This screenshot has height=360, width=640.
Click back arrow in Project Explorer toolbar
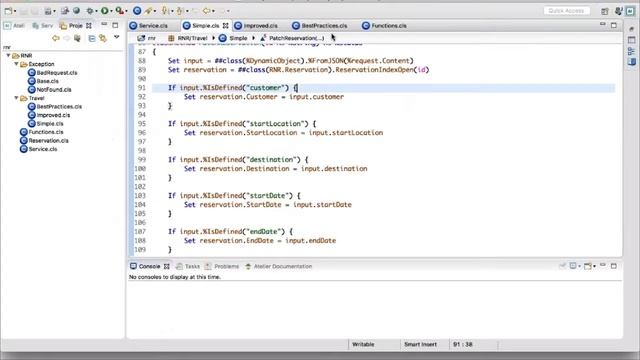tap(56, 38)
